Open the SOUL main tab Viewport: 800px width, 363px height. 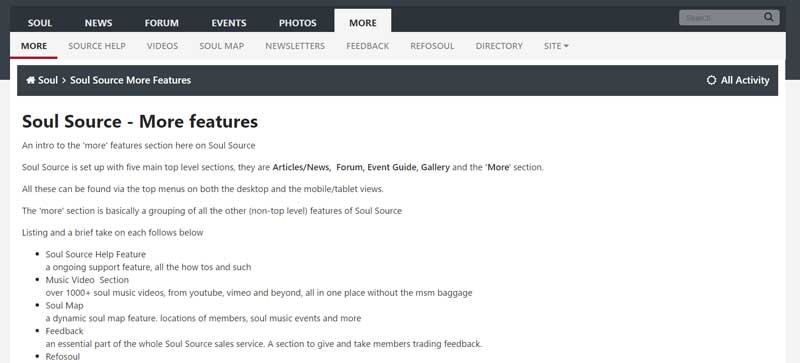(x=40, y=23)
